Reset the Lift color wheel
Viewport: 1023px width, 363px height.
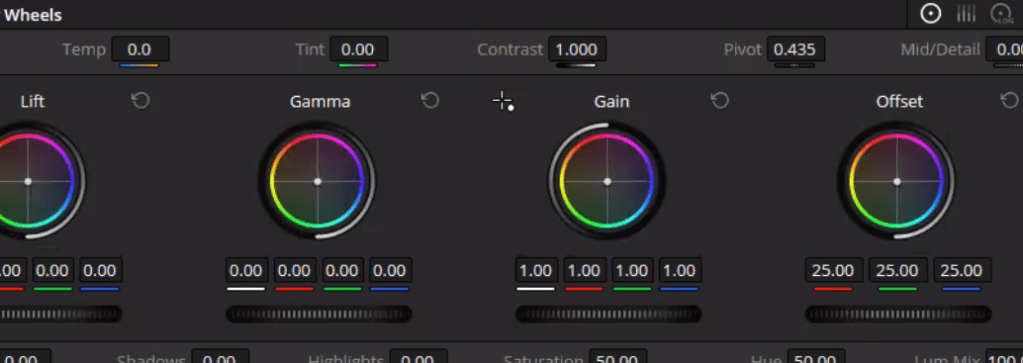point(140,101)
